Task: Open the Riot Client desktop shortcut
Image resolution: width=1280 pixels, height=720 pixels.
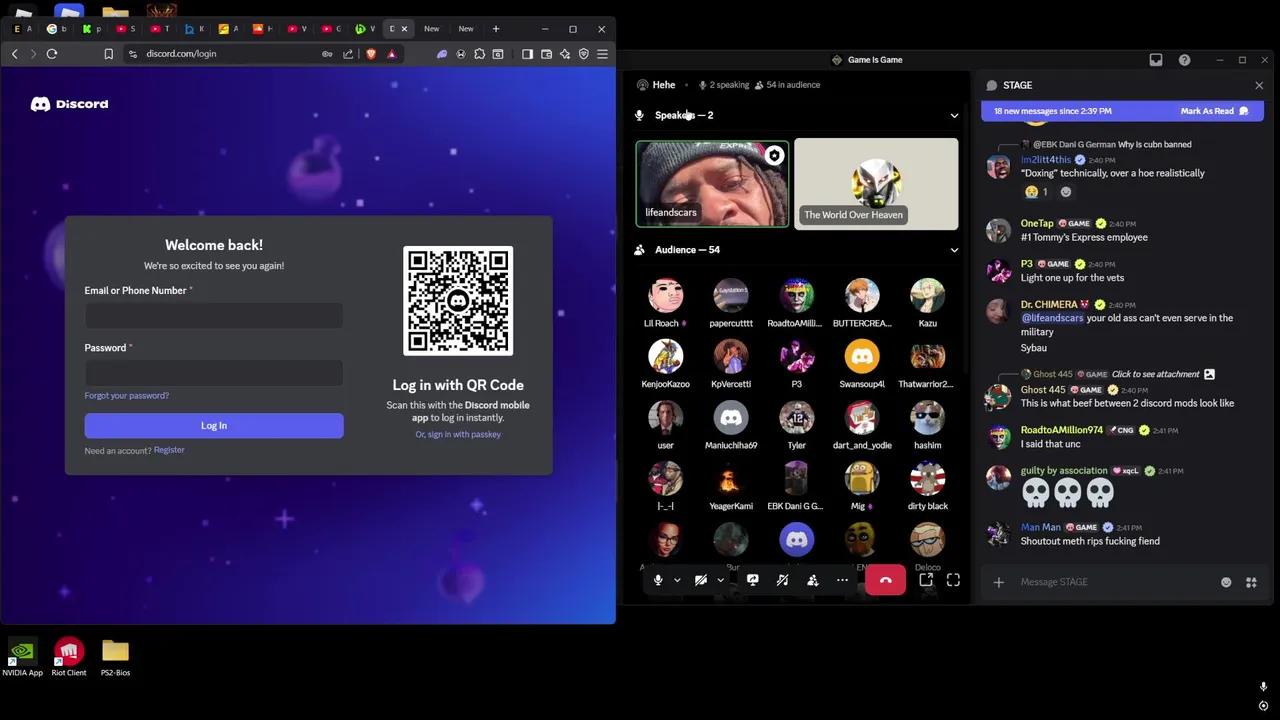Action: coord(69,658)
